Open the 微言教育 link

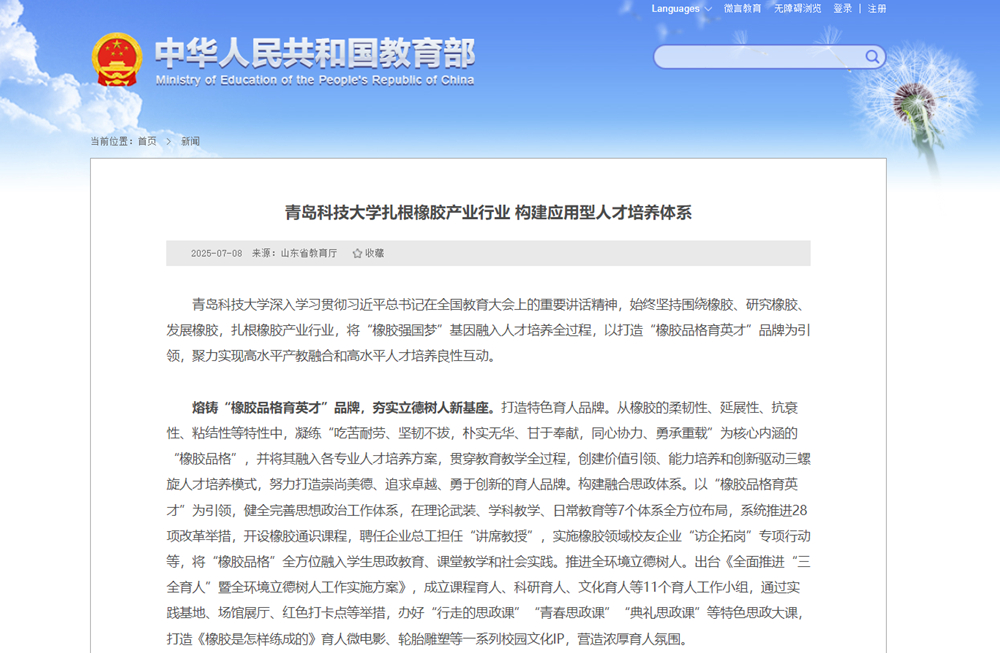[742, 9]
